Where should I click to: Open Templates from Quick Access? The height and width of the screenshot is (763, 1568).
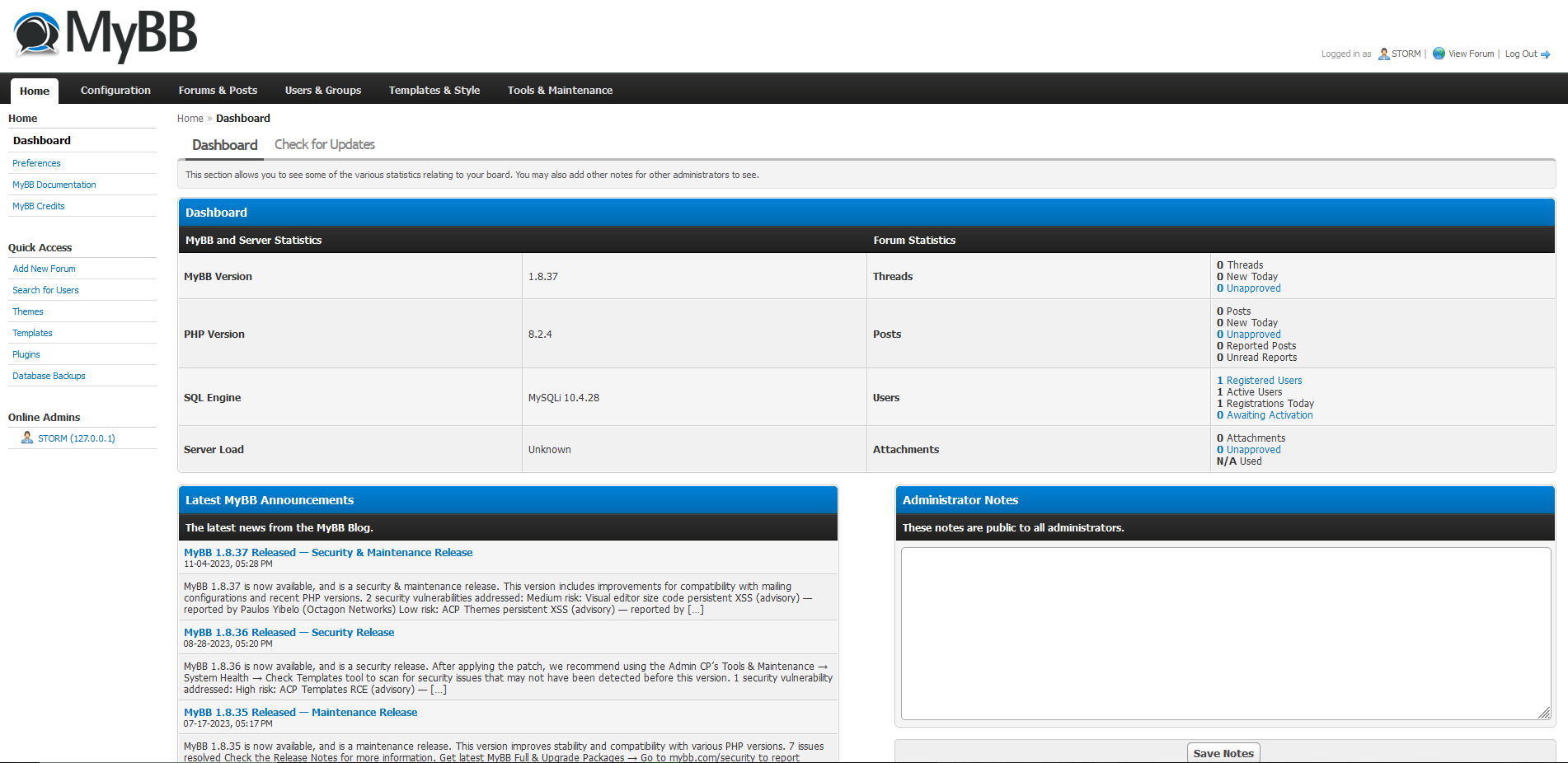tap(32, 333)
